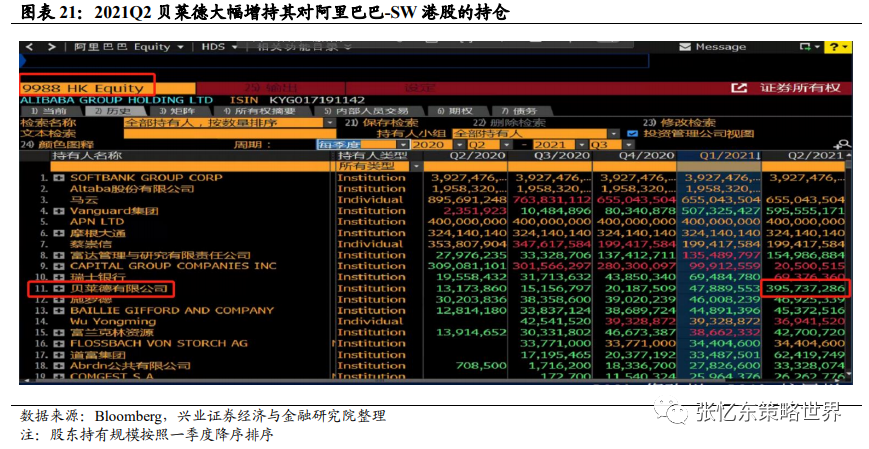Click the back navigation arrow
The height and width of the screenshot is (449, 869).
pyautogui.click(x=30, y=47)
